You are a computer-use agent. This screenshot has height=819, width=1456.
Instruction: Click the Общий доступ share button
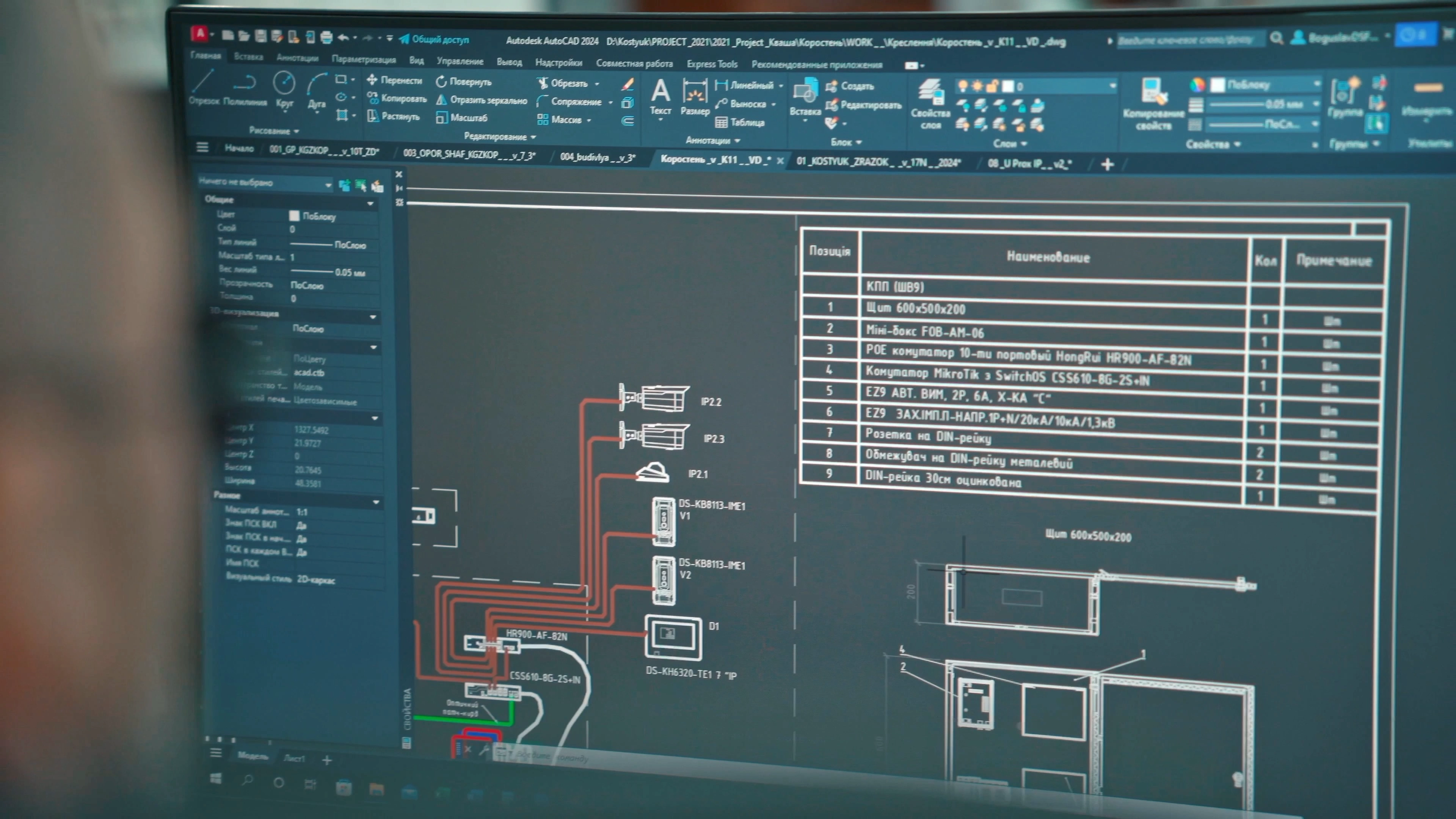tap(434, 39)
